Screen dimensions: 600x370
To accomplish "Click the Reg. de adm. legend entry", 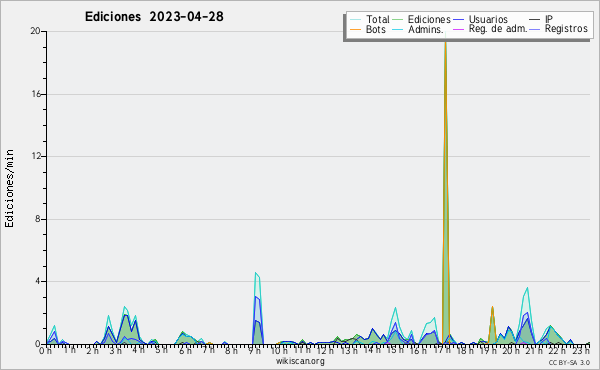I will (490, 29).
